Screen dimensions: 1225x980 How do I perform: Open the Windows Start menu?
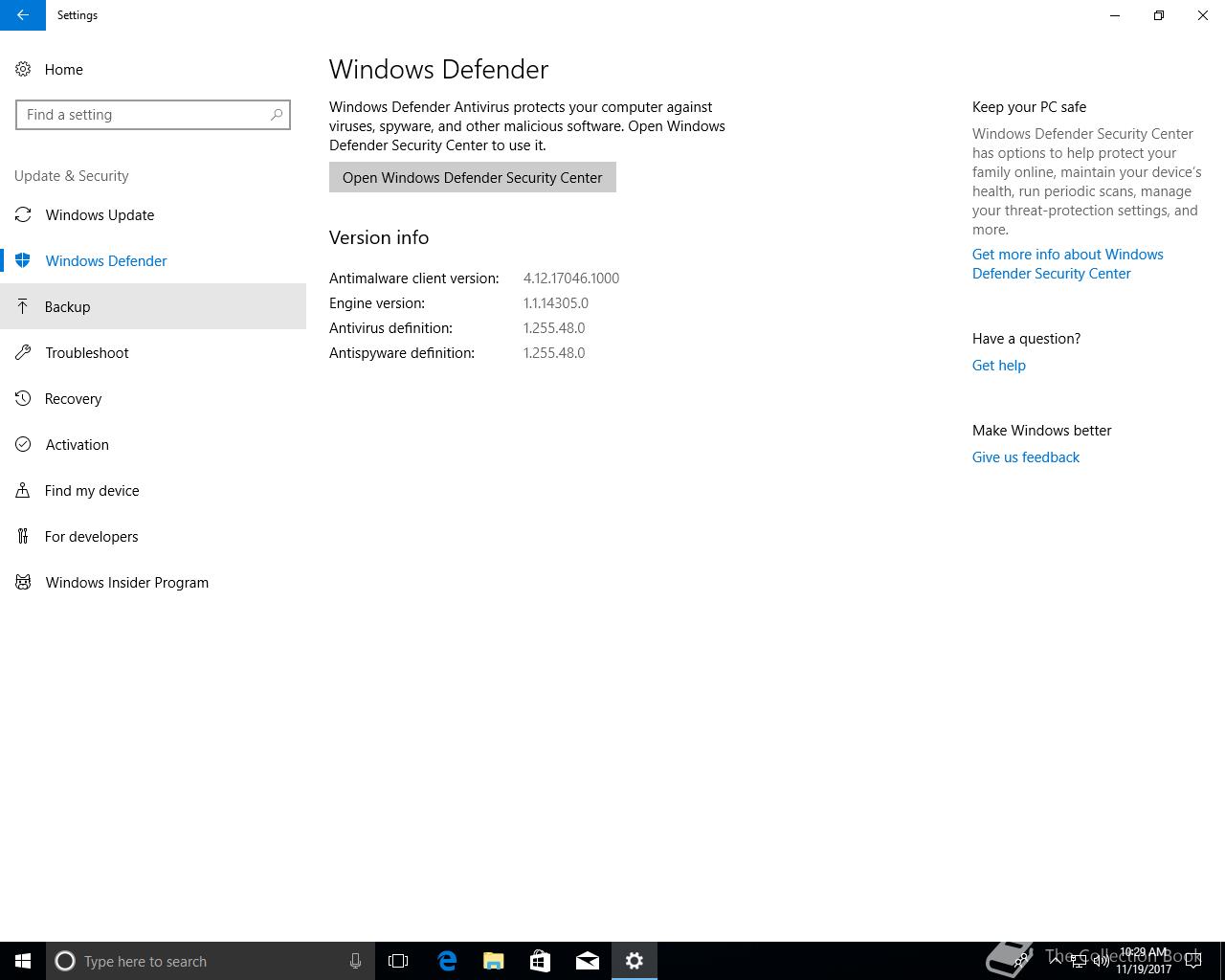23,961
